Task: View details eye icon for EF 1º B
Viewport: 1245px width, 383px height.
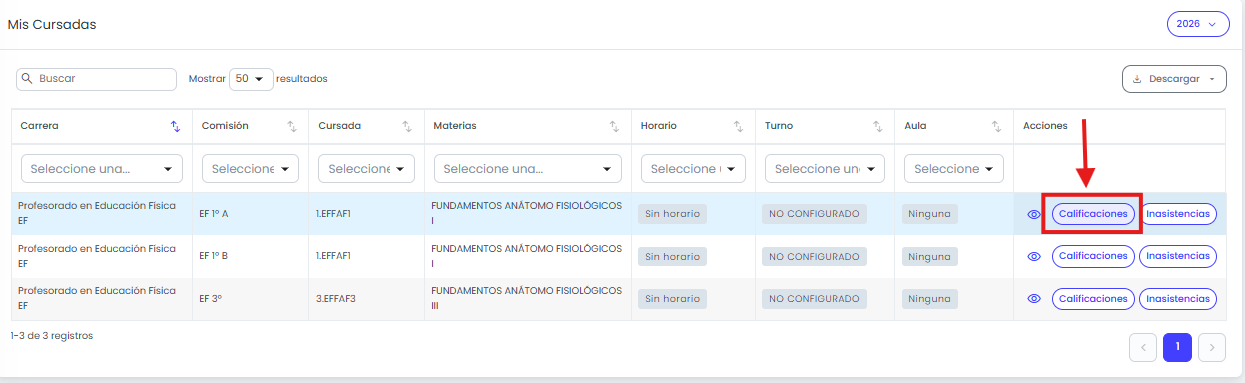Action: 1034,257
